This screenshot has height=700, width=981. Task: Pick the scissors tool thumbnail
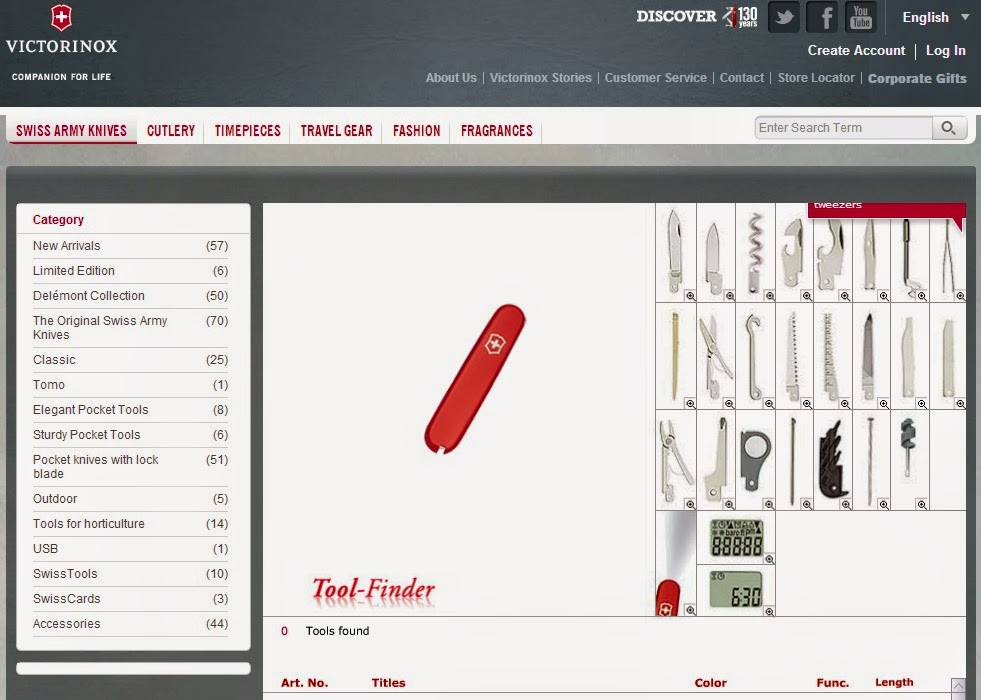716,357
